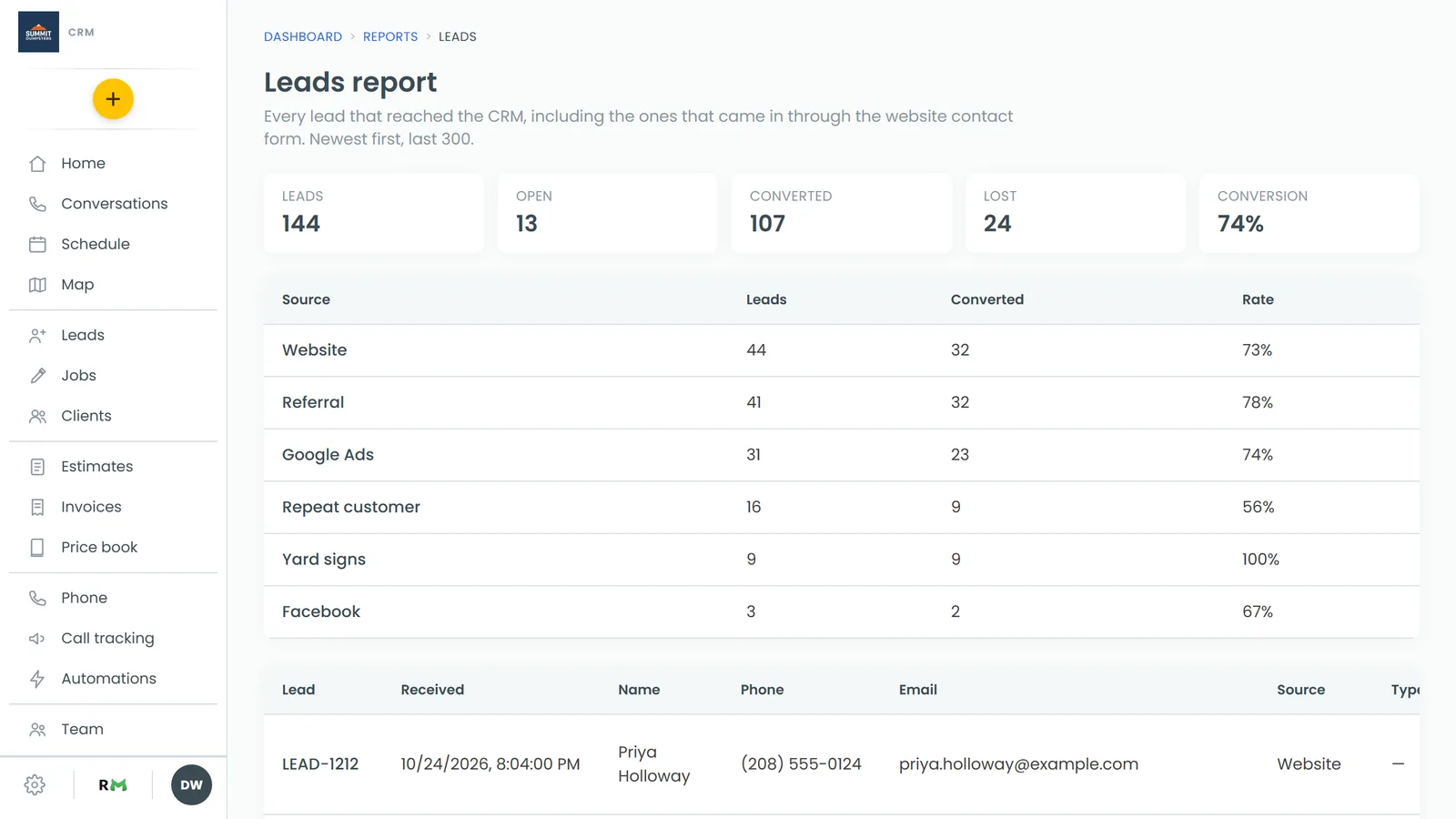Click the Jobs pencil icon

(x=37, y=375)
